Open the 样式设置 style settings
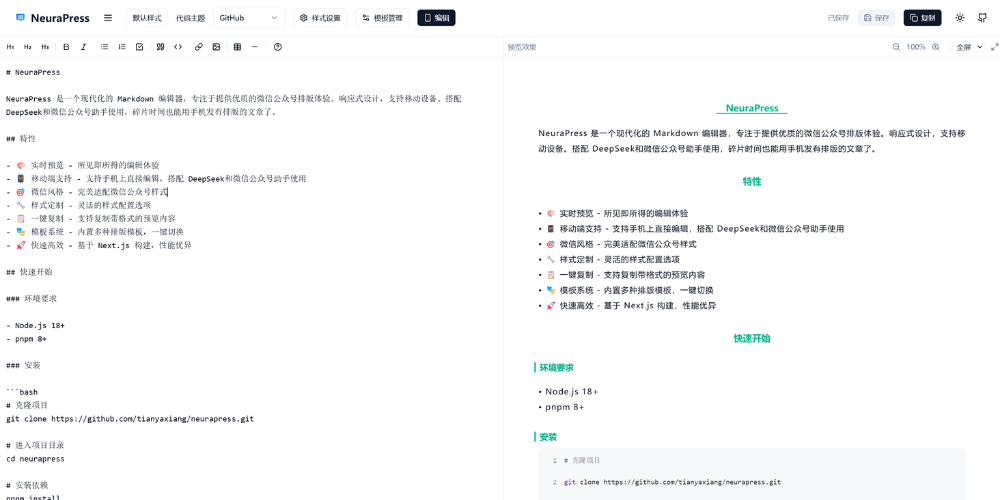The height and width of the screenshot is (500, 1000). pos(320,18)
